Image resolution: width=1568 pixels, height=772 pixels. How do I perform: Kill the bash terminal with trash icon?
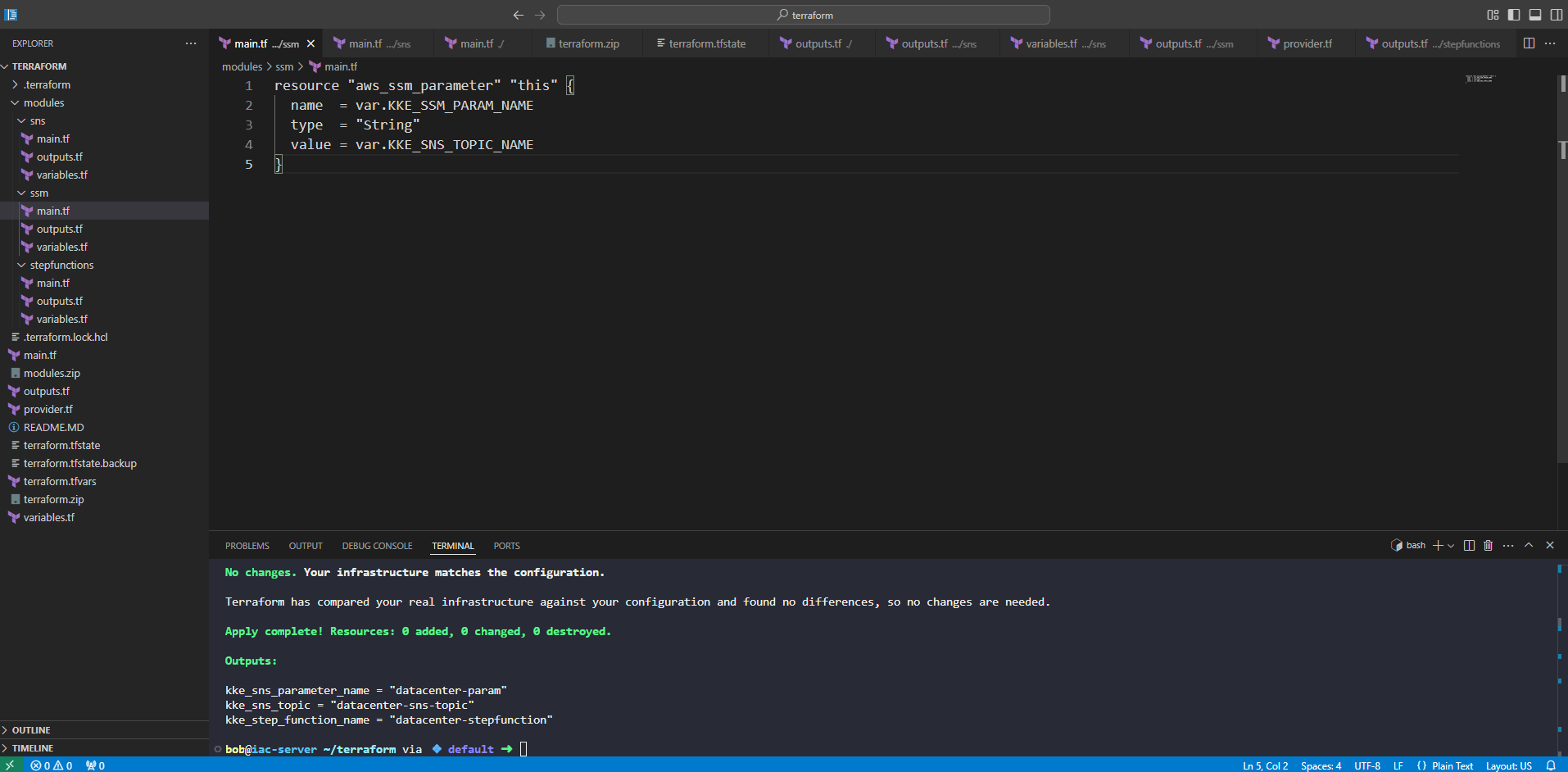coord(1488,546)
